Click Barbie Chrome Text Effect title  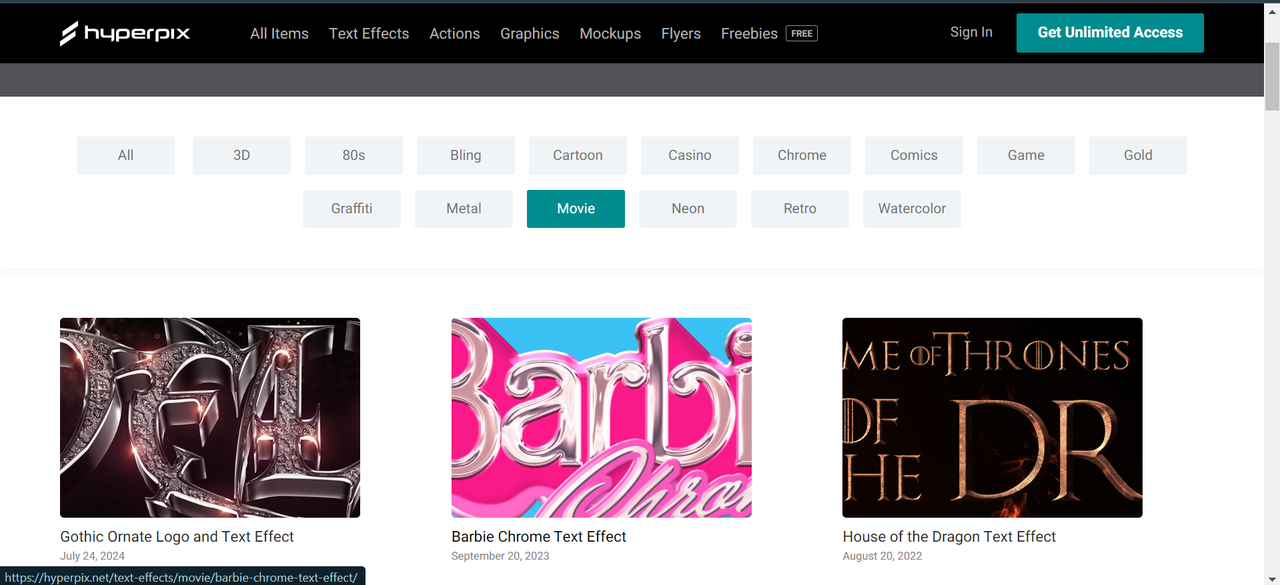click(539, 537)
